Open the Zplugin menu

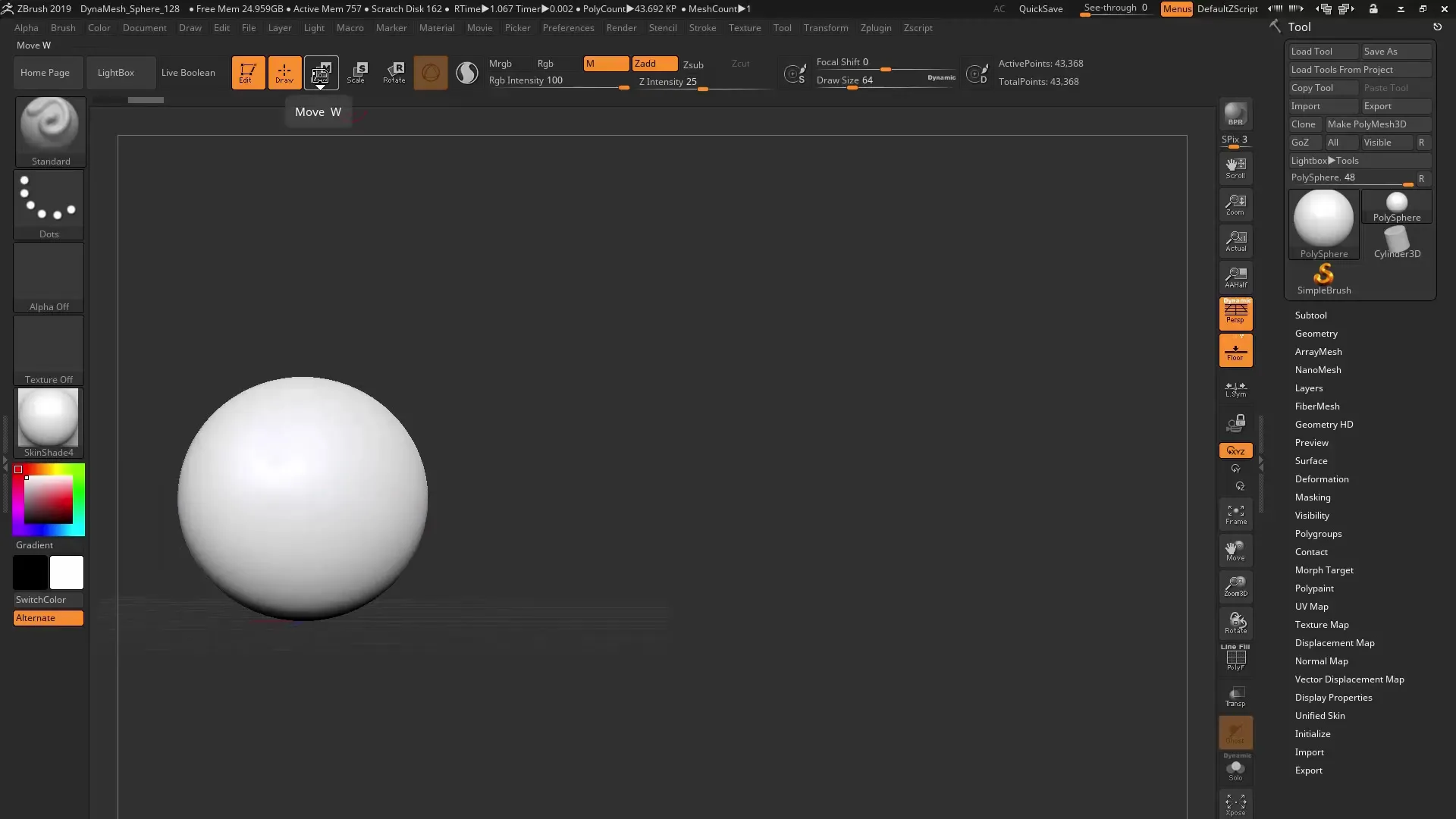876,28
